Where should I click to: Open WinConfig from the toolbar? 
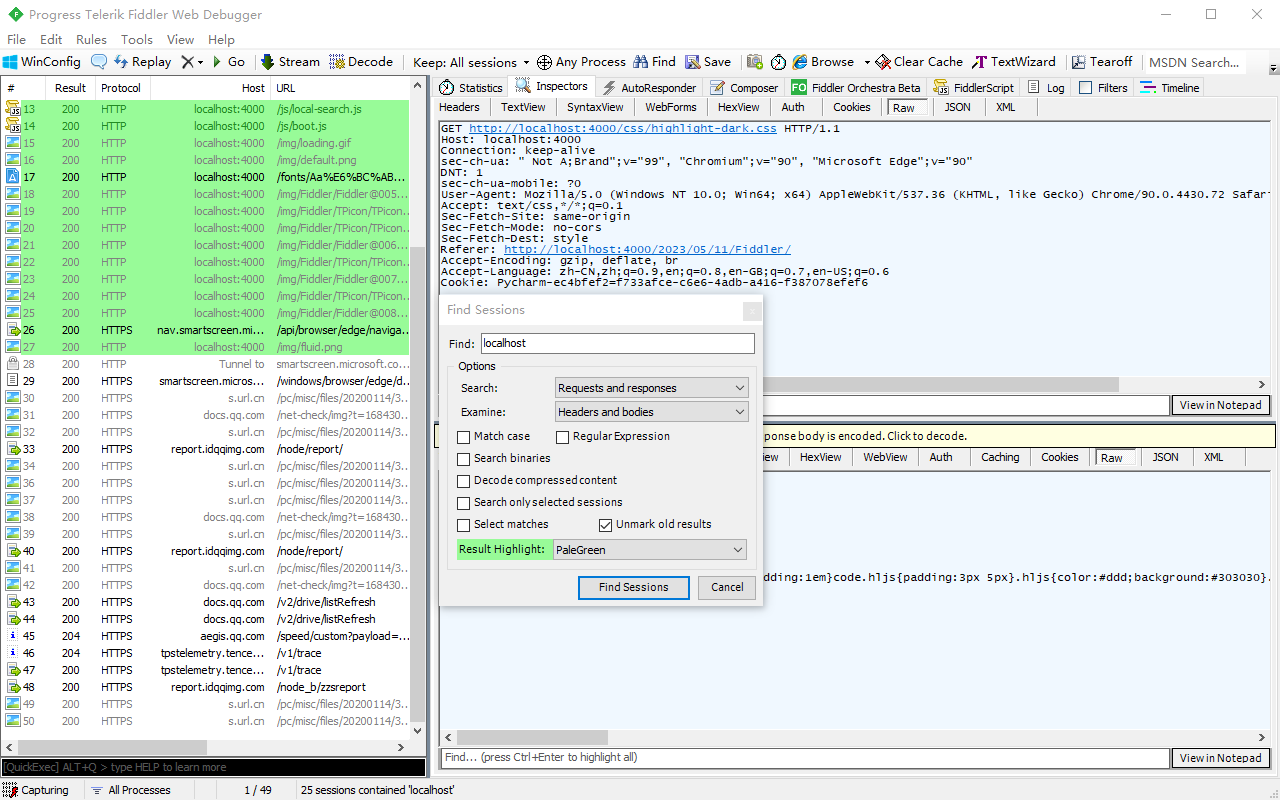coord(42,62)
